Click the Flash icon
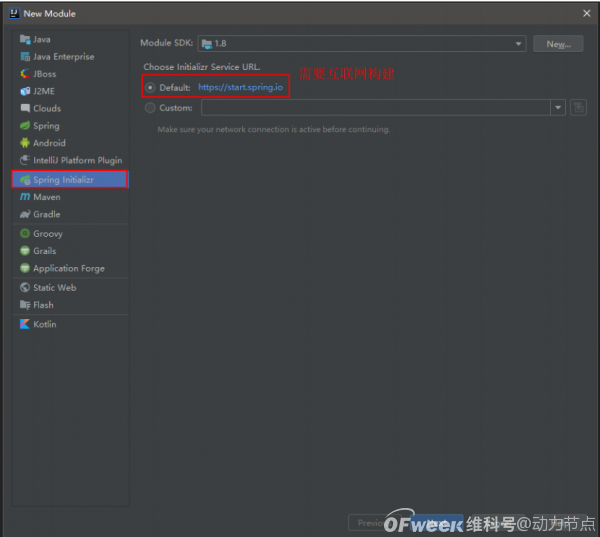 click(x=25, y=305)
